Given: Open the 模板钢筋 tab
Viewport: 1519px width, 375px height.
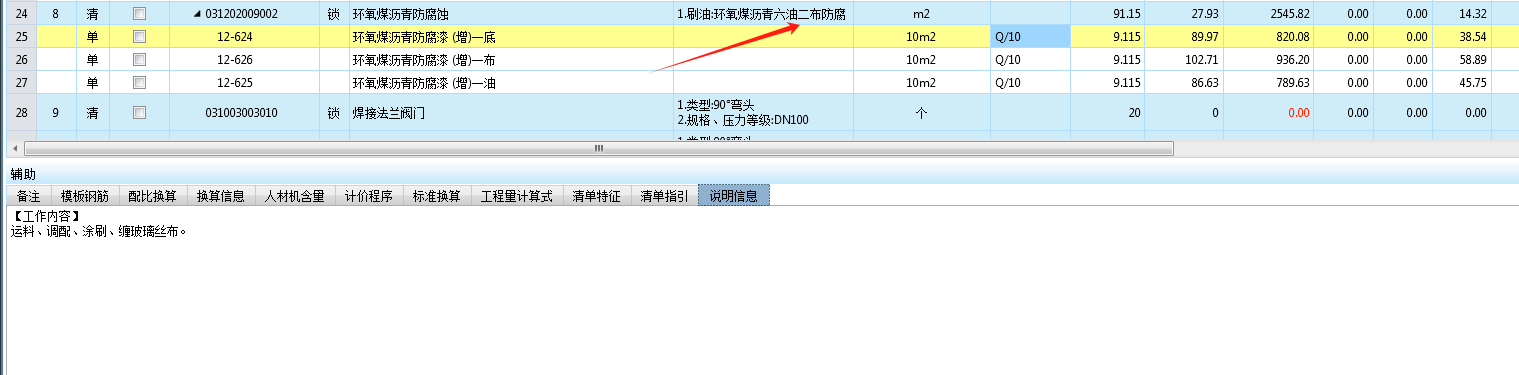Looking at the screenshot, I should (x=85, y=196).
